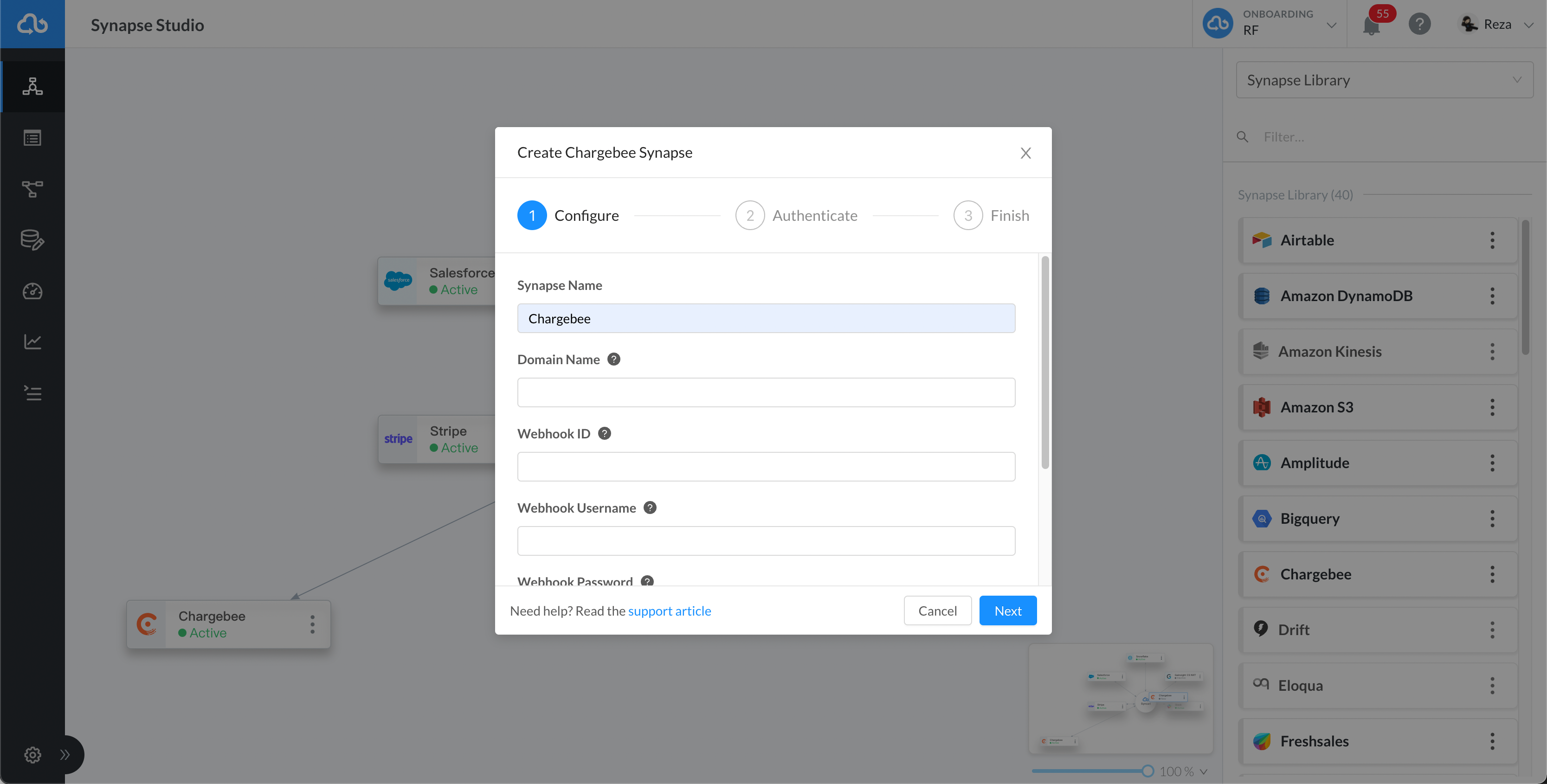
Task: Open the Bigquery options menu
Action: 1492,519
